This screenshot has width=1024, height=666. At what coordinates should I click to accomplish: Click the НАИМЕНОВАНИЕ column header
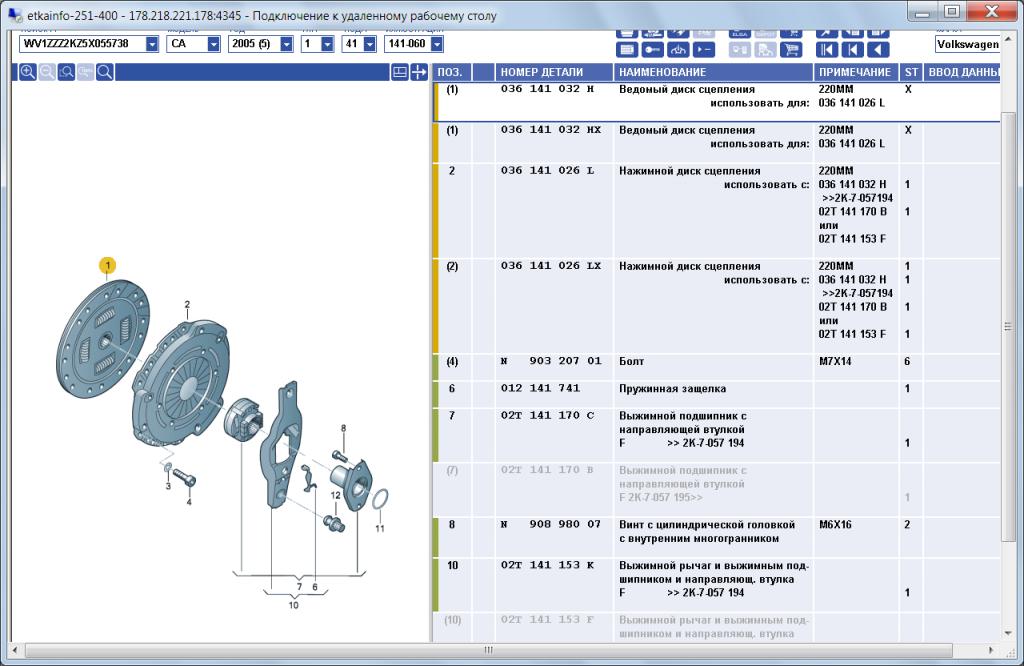pos(712,72)
